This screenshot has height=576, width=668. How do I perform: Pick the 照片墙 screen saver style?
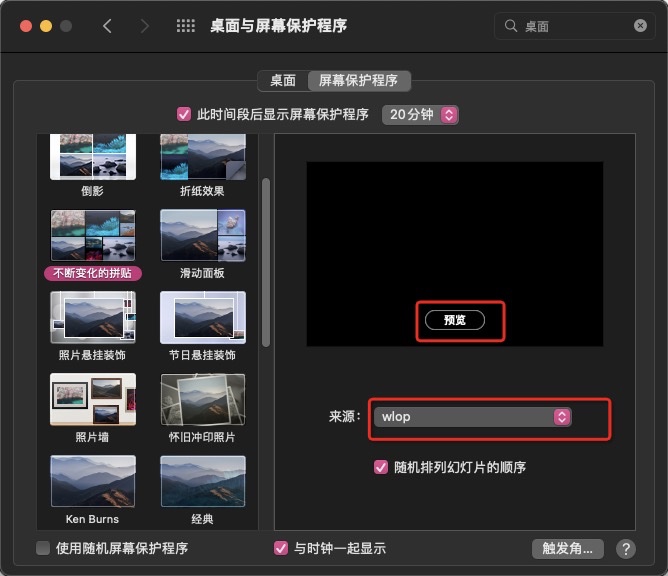click(92, 400)
